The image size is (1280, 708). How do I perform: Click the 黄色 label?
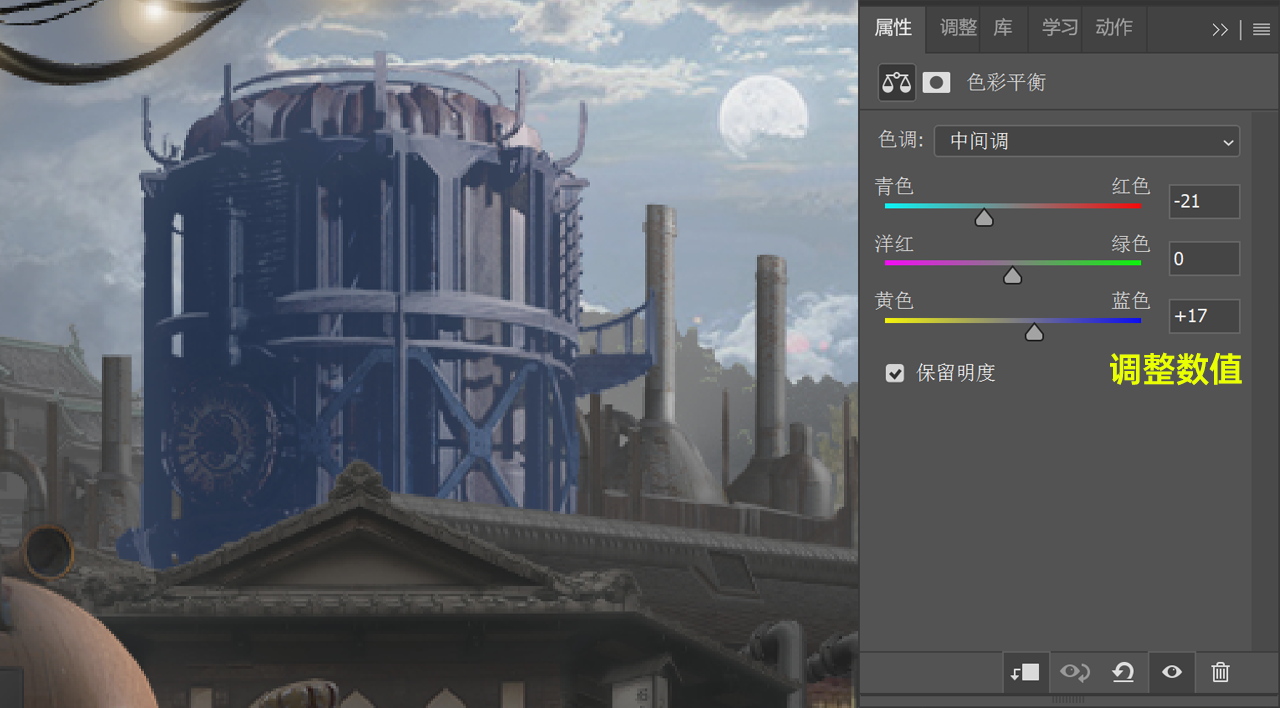click(x=894, y=301)
